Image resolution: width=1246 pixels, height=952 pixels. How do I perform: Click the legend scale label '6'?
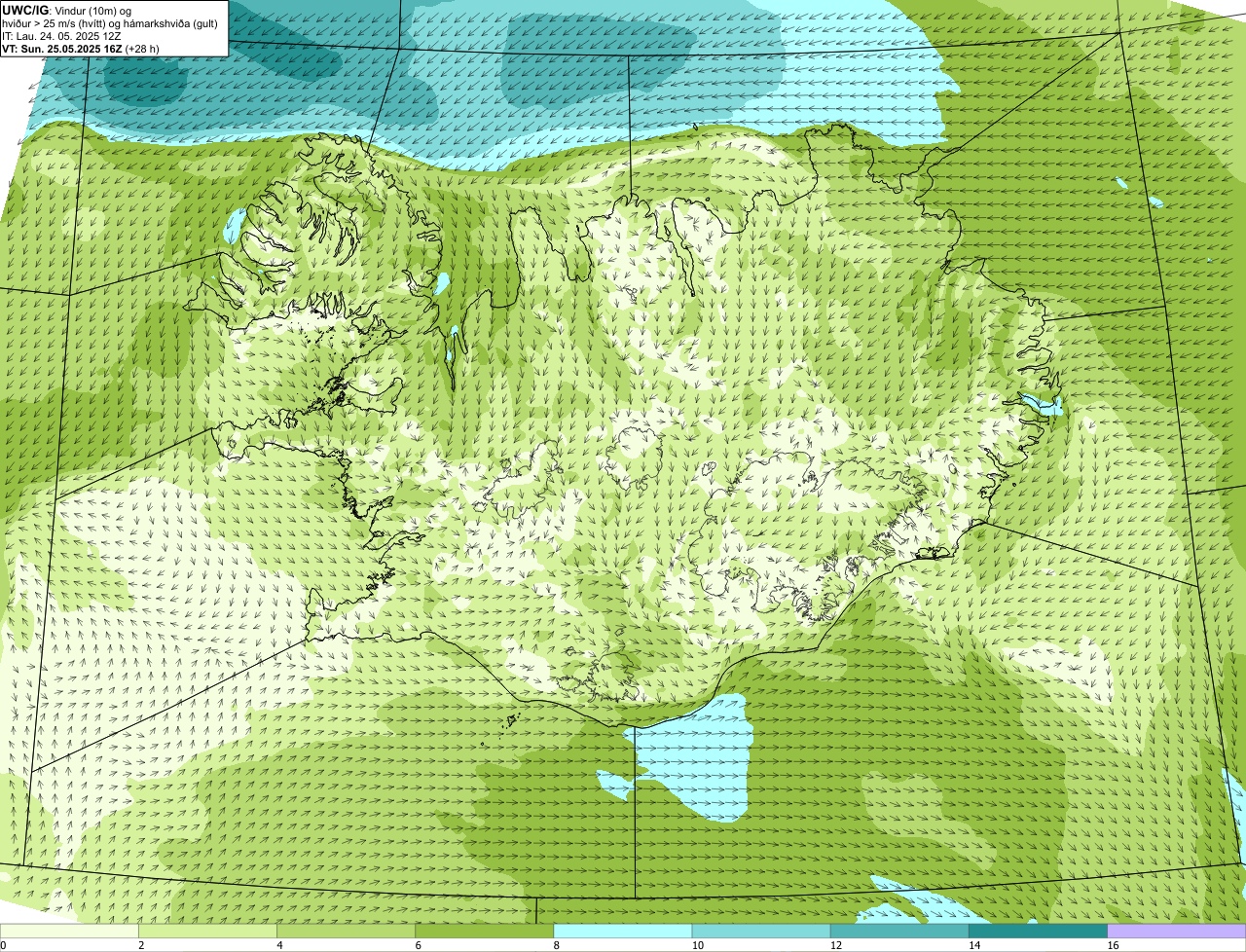coord(418,945)
